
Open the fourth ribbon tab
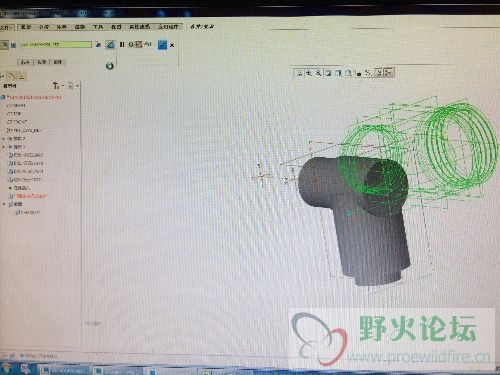point(80,27)
